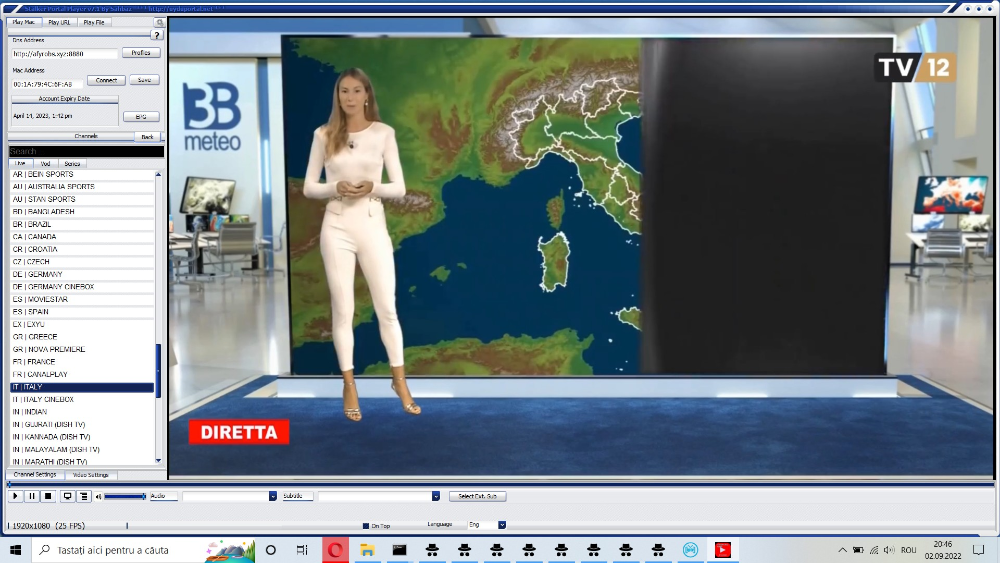
Task: Click the red play-button taskbar icon
Action: click(x=723, y=550)
